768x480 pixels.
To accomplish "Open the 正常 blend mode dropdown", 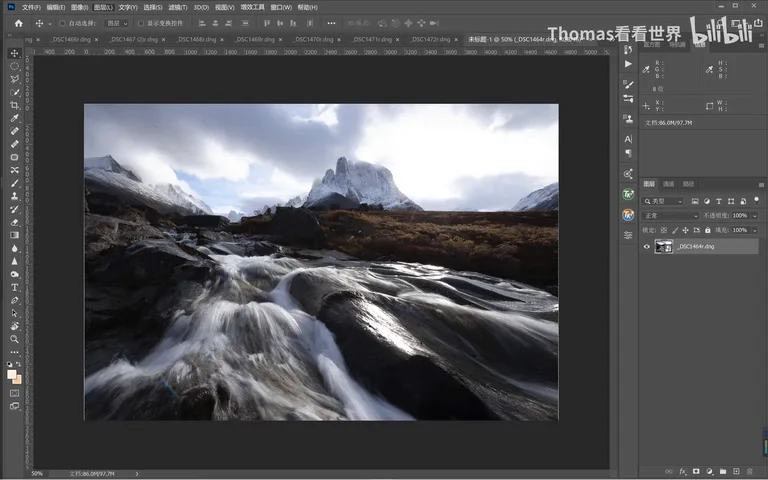I will pyautogui.click(x=671, y=216).
